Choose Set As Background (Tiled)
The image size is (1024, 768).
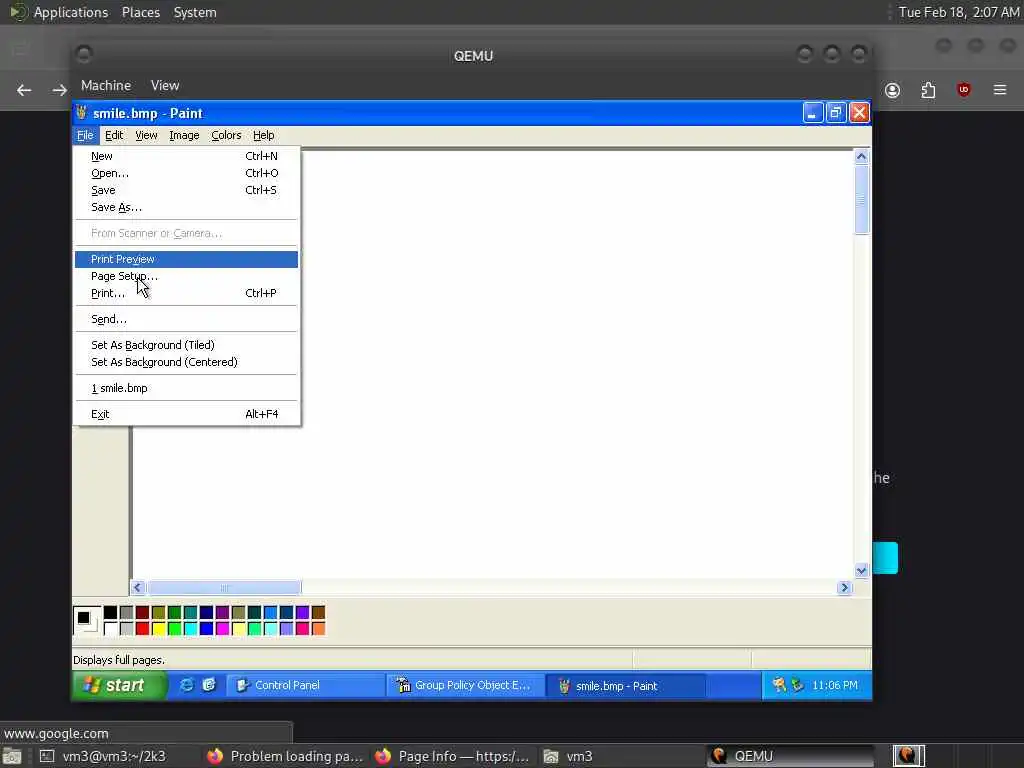186,345
